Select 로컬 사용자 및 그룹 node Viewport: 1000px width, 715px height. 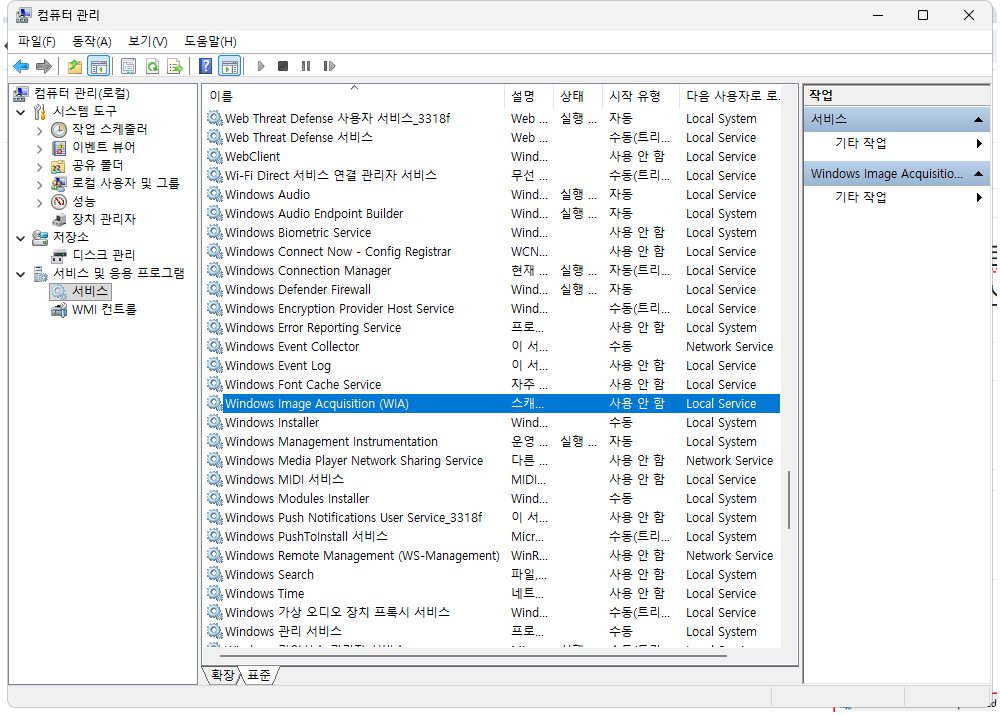point(126,184)
